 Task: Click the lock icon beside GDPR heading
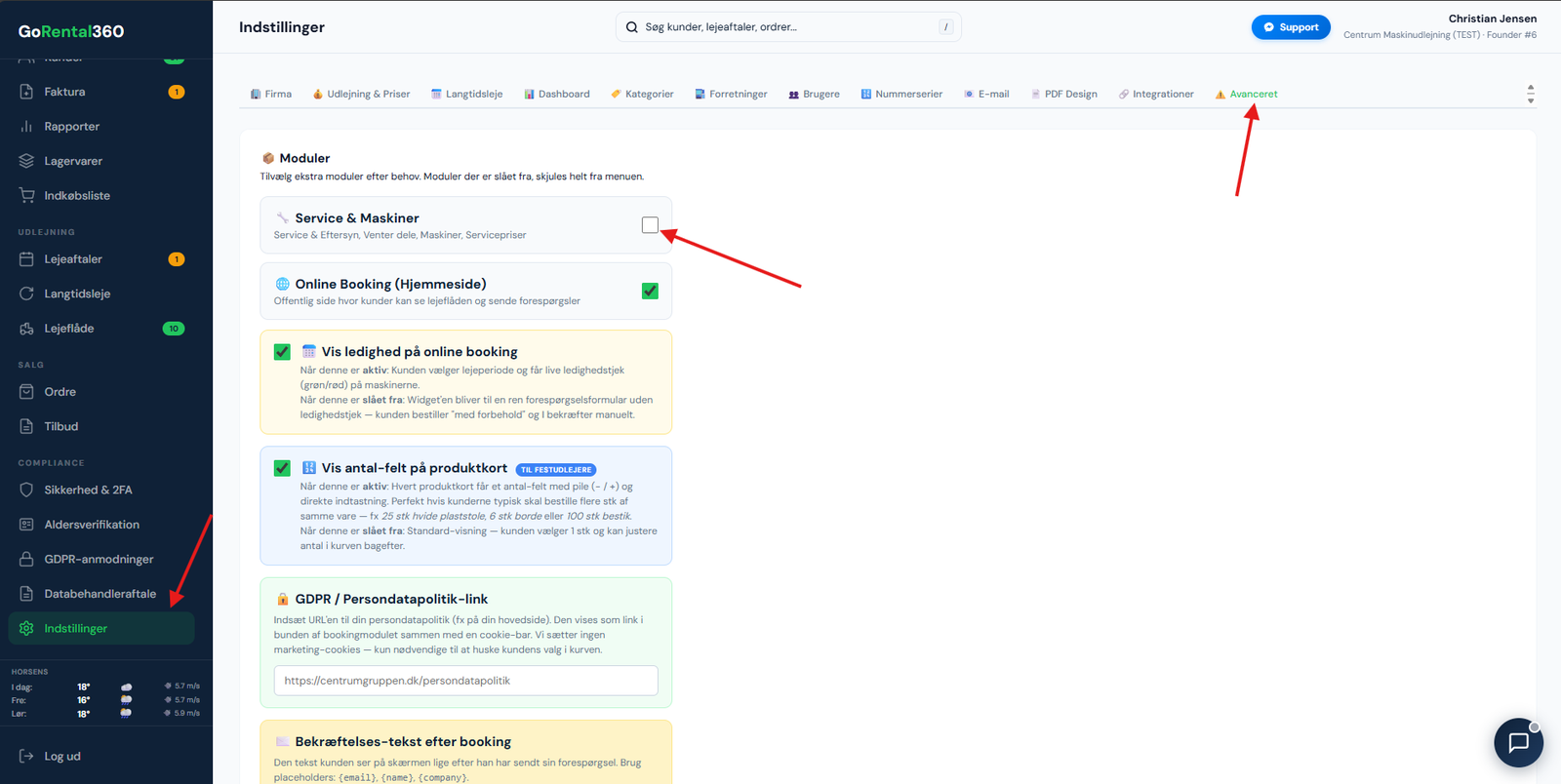coord(282,599)
